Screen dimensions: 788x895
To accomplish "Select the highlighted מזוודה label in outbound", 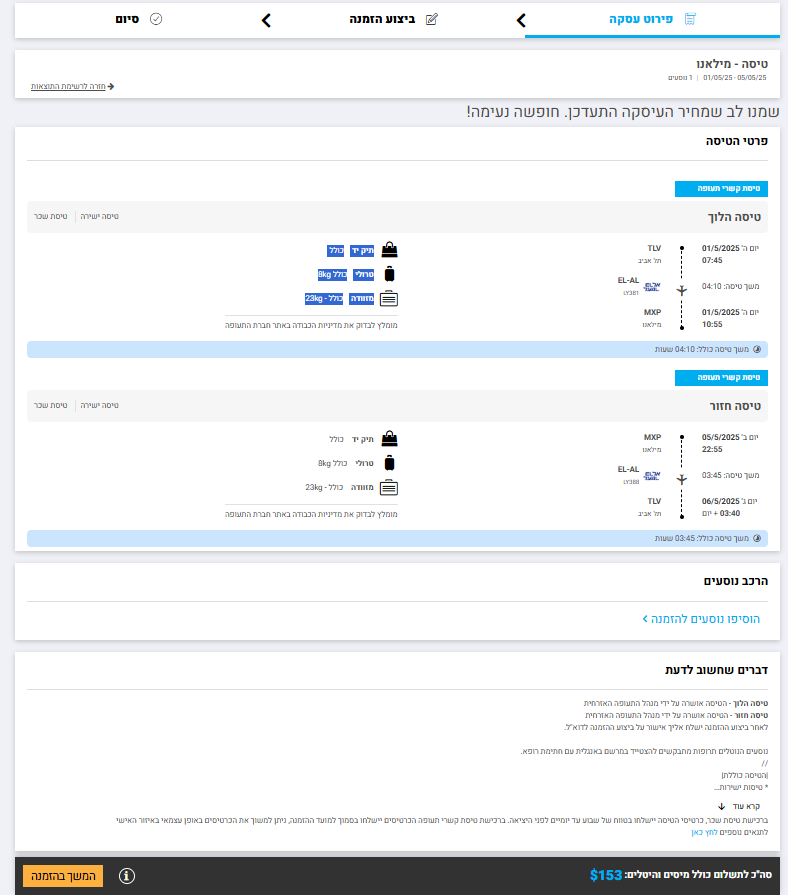I will click(x=361, y=299).
